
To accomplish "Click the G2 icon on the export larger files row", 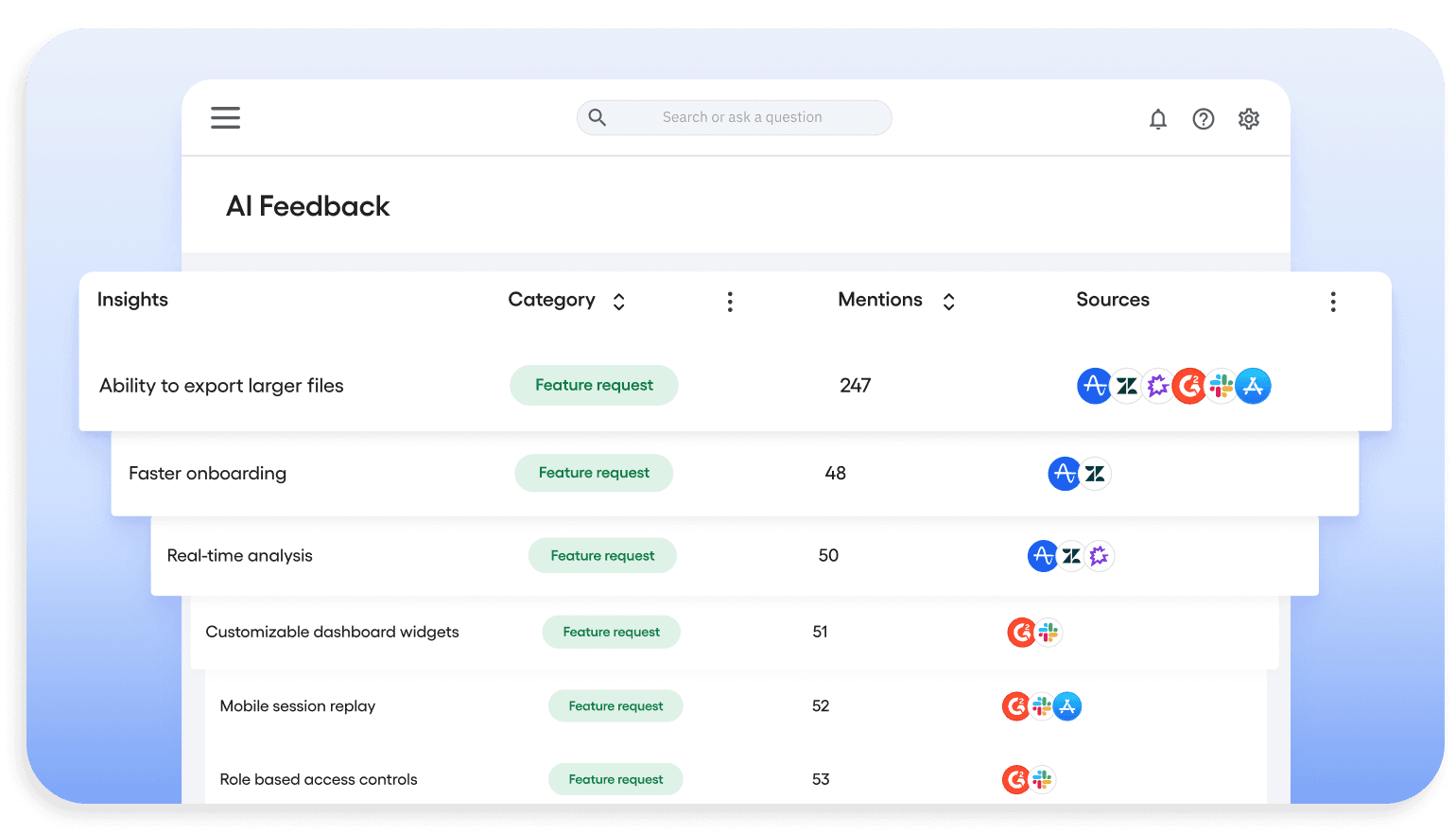I will coord(1189,386).
